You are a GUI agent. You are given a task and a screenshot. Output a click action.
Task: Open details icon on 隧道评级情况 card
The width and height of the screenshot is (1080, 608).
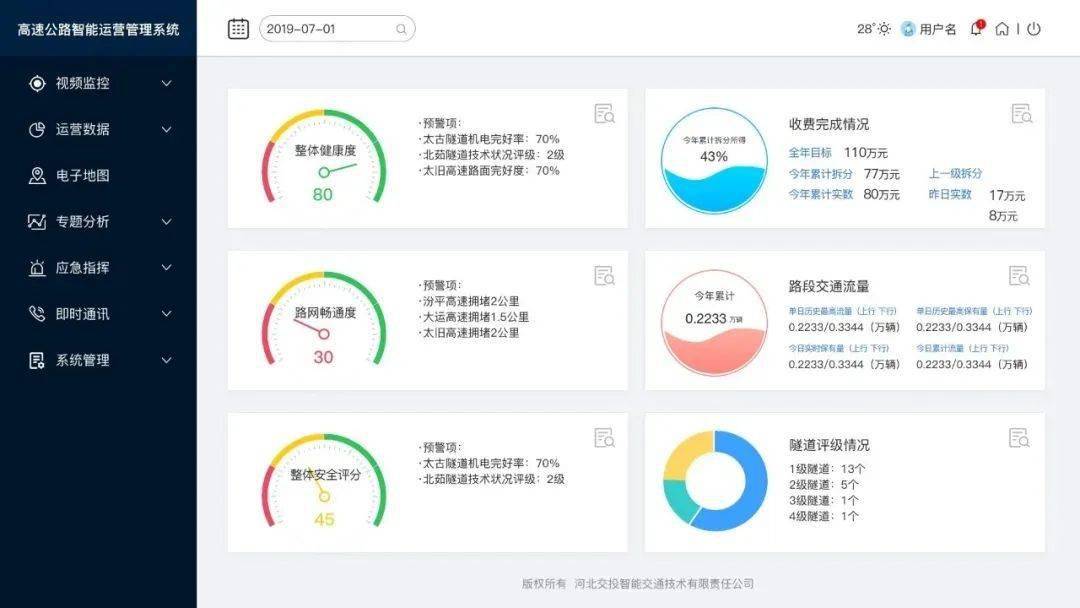pos(1019,437)
